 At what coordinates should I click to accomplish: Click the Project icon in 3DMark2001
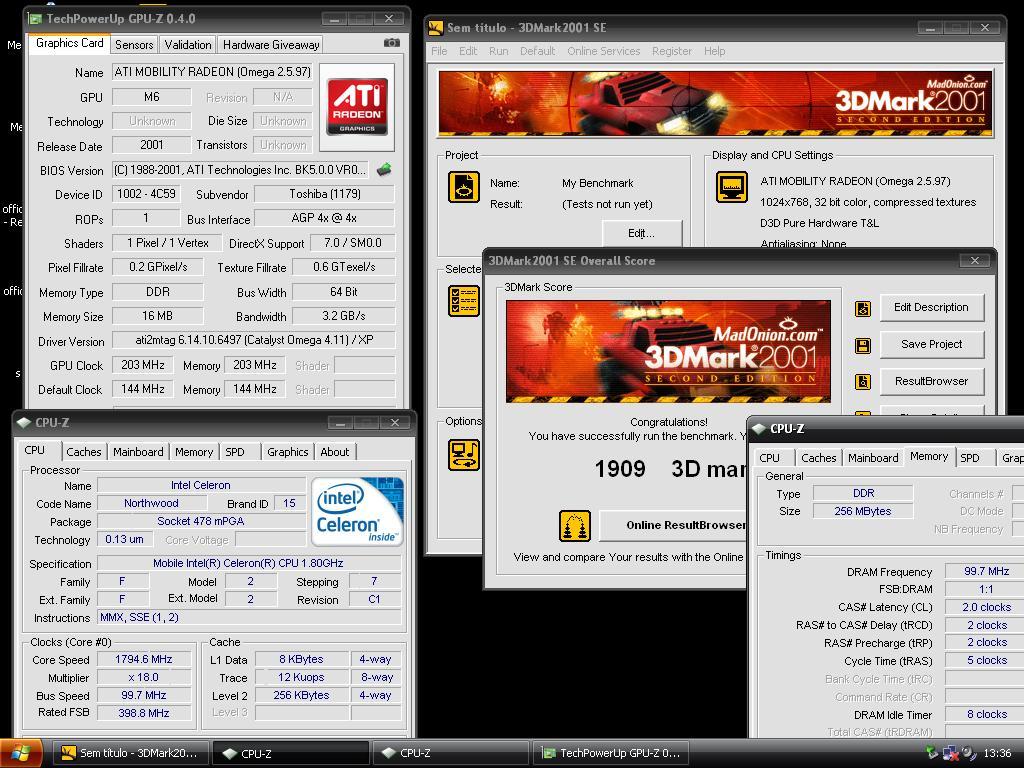tap(464, 187)
